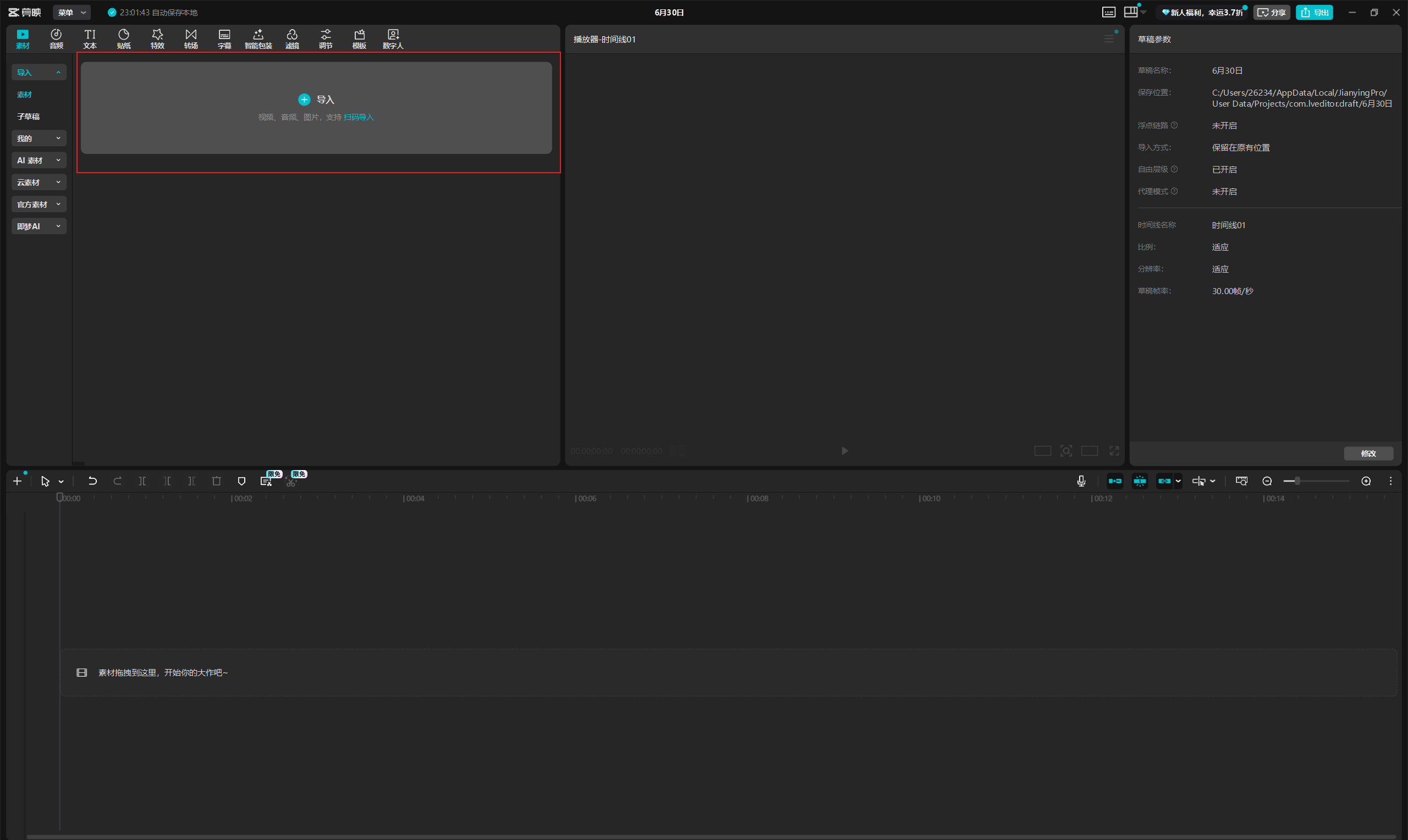Open the 数字人 digital human panel

[393, 39]
